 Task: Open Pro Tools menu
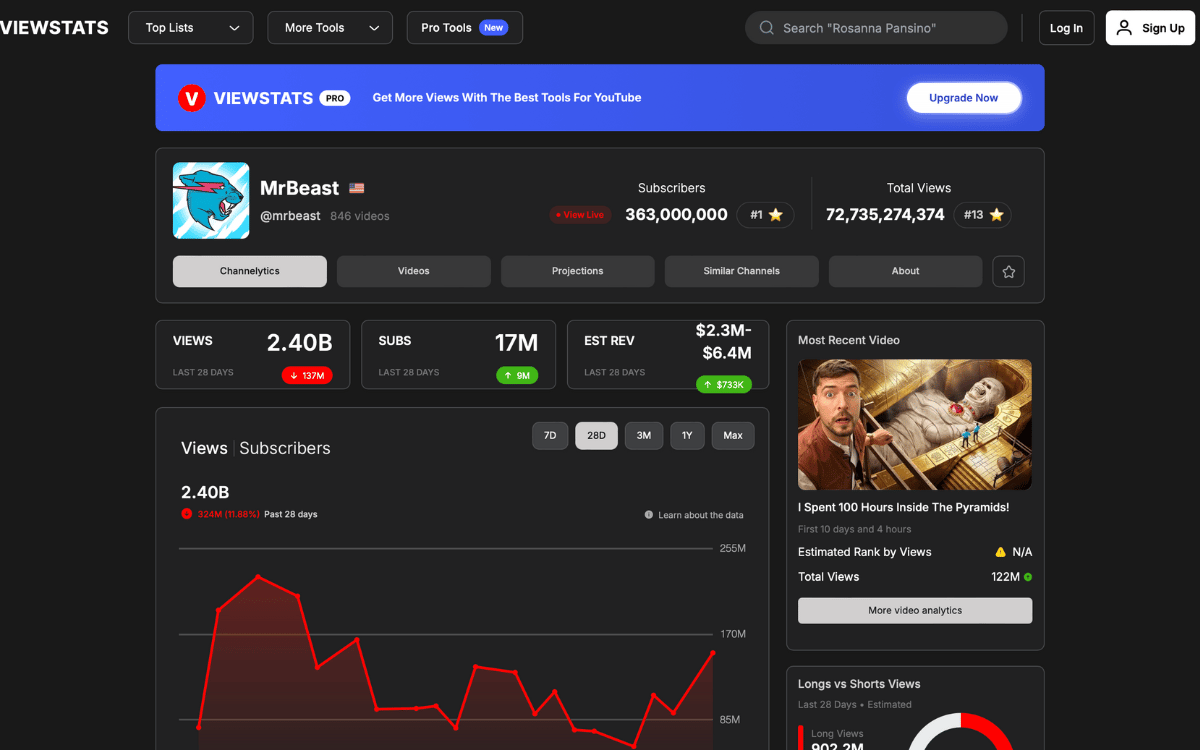click(x=465, y=28)
